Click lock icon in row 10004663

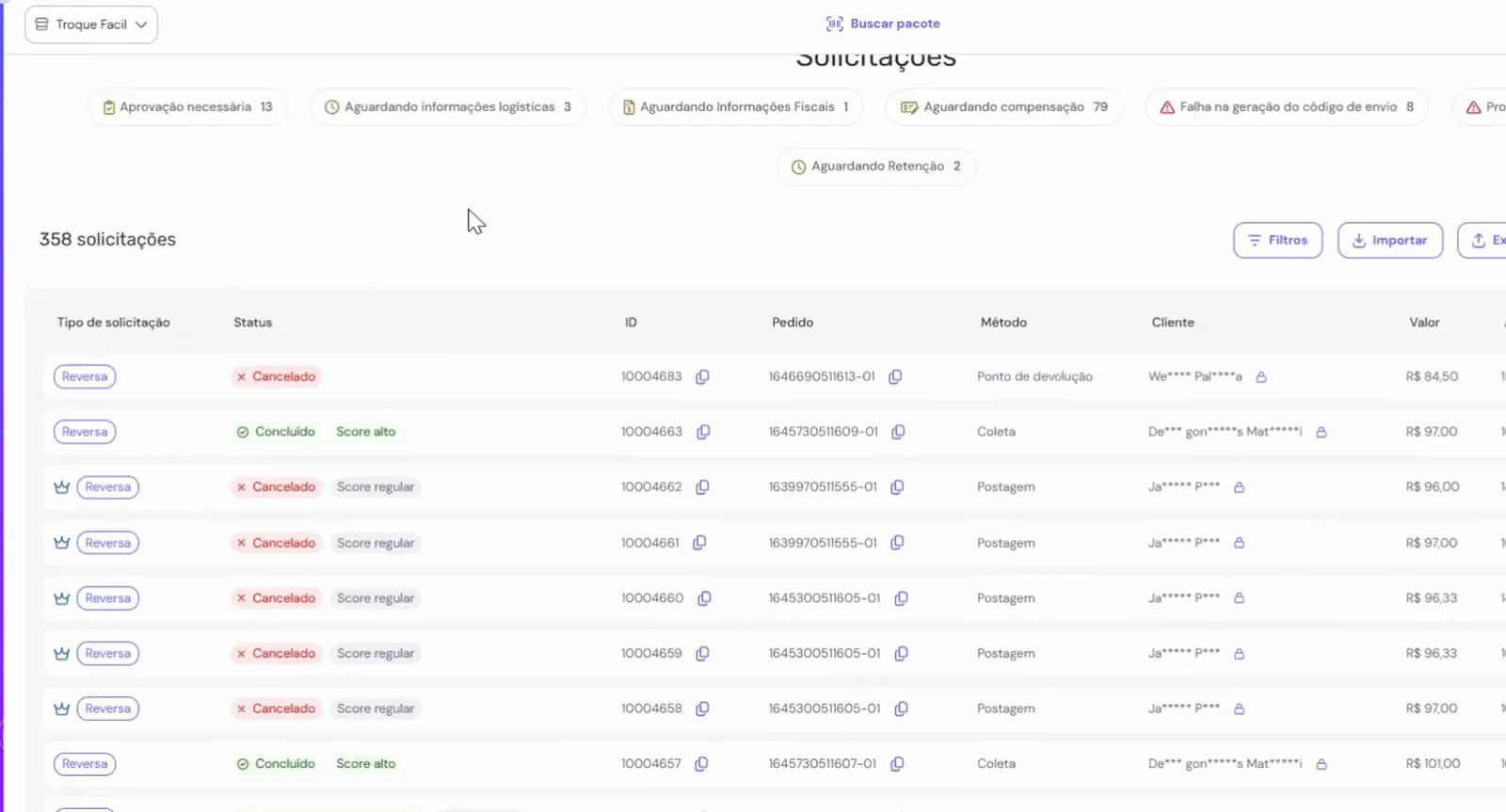click(x=1322, y=432)
